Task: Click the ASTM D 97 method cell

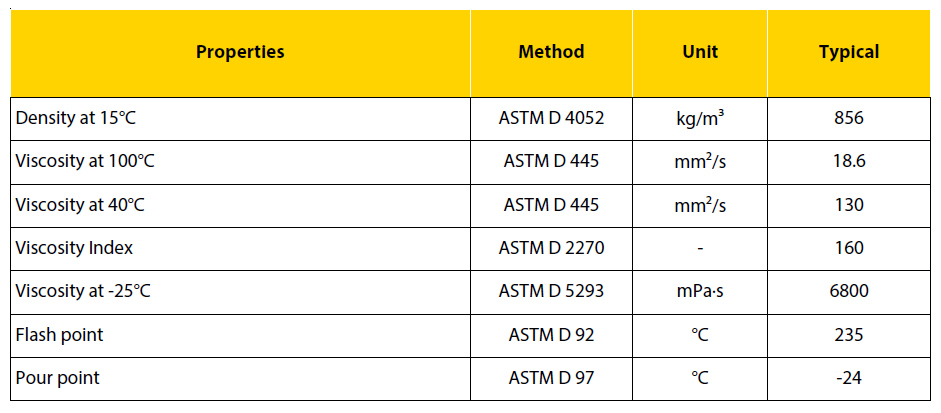Action: pos(551,379)
